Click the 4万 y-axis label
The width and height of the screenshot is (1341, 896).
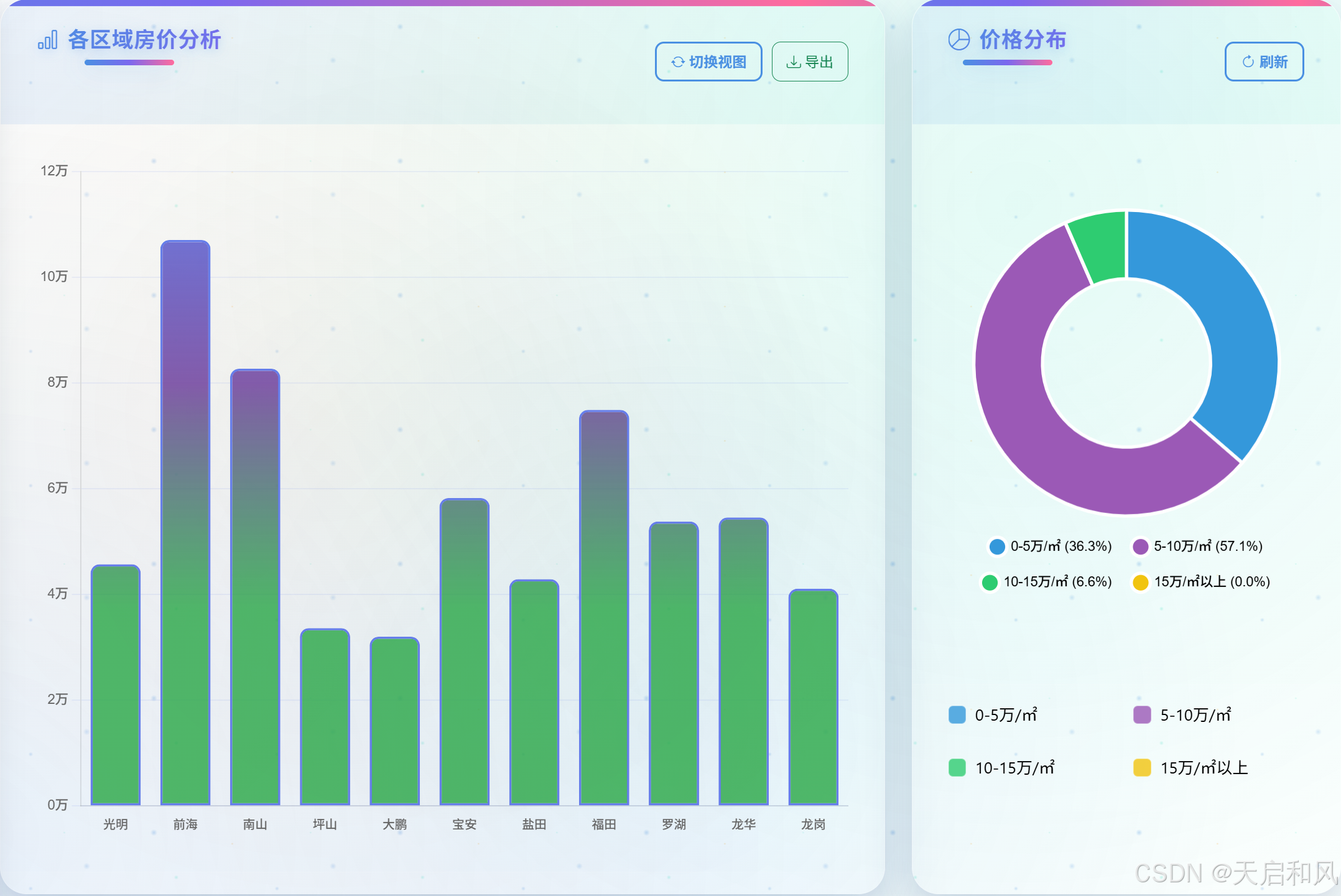(57, 594)
